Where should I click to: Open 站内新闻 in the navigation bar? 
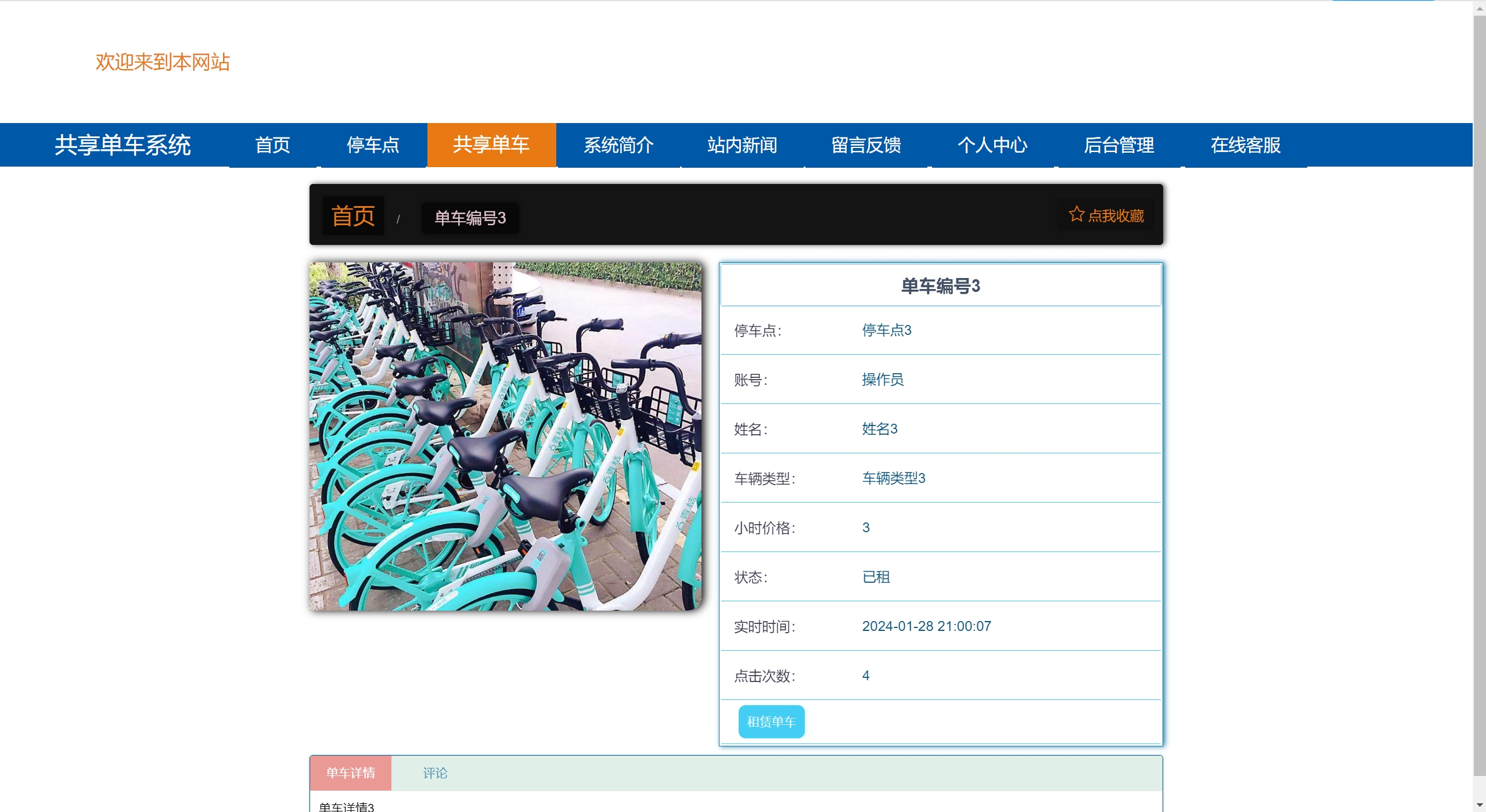(x=742, y=145)
